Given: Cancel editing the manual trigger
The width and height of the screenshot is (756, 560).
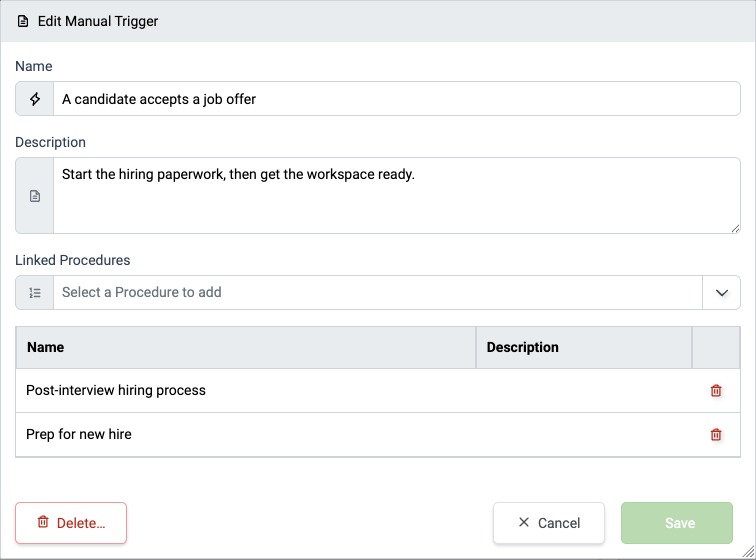Looking at the screenshot, I should [x=549, y=523].
